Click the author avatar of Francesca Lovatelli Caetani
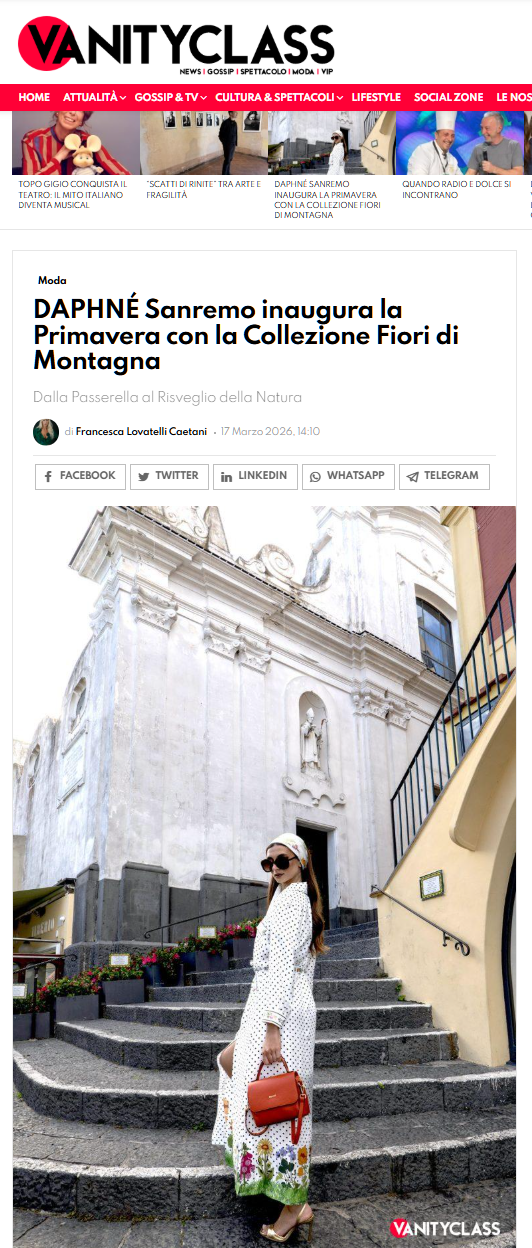This screenshot has height=1248, width=532. [x=46, y=432]
